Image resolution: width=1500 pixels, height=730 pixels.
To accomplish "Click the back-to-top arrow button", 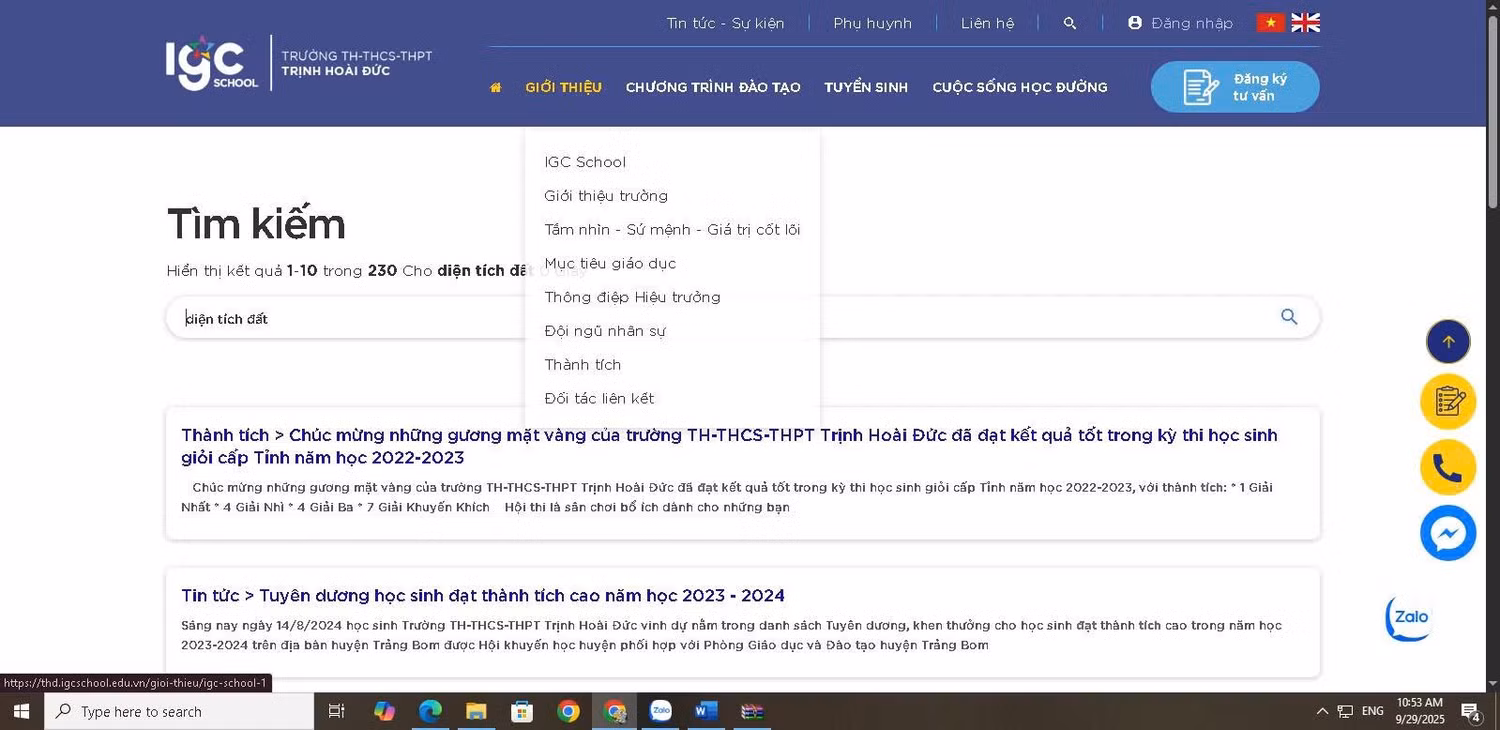I will tap(1448, 342).
